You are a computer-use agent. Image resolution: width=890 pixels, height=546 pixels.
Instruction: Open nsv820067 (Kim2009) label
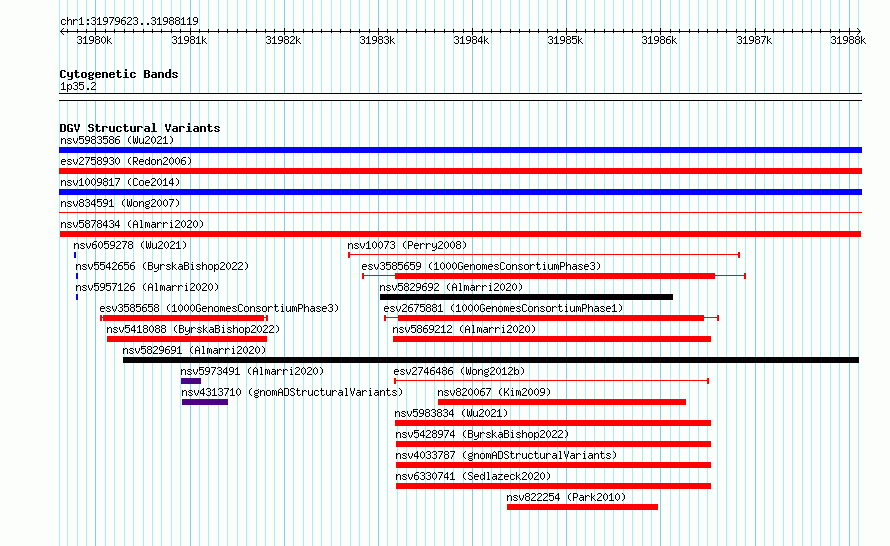tap(494, 392)
